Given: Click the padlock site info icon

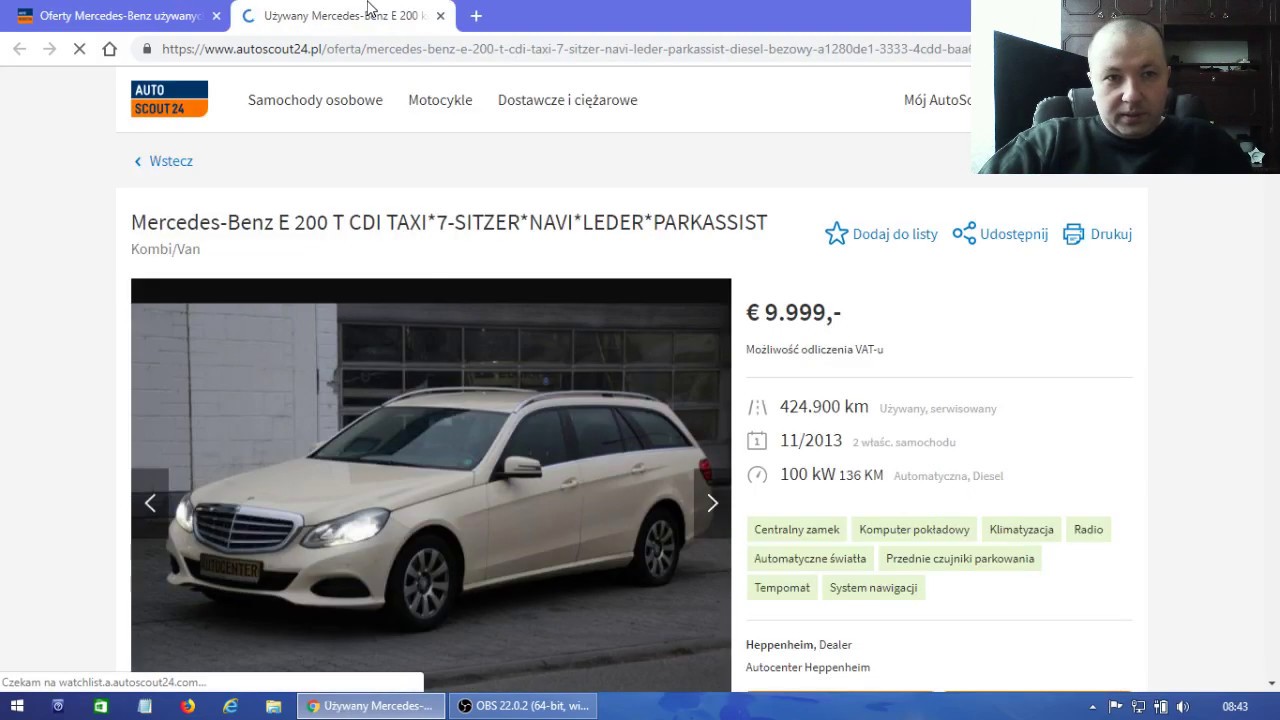Looking at the screenshot, I should tap(147, 49).
